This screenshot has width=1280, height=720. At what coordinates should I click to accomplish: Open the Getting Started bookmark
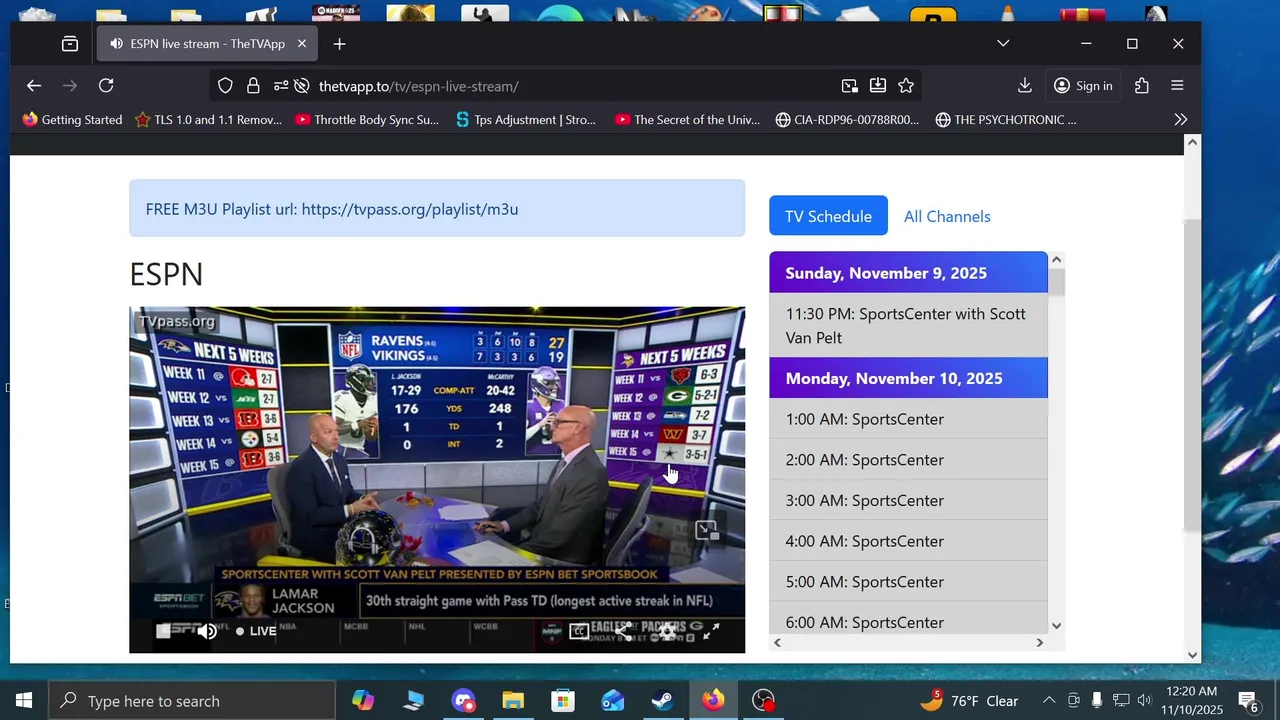pyautogui.click(x=72, y=119)
